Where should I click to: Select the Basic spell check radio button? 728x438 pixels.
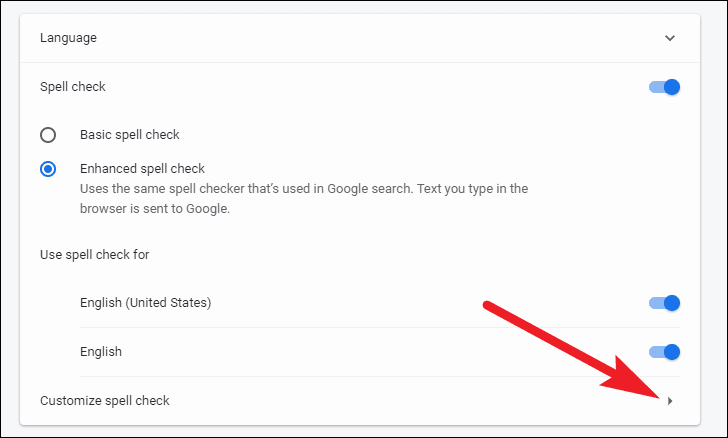[x=48, y=135]
